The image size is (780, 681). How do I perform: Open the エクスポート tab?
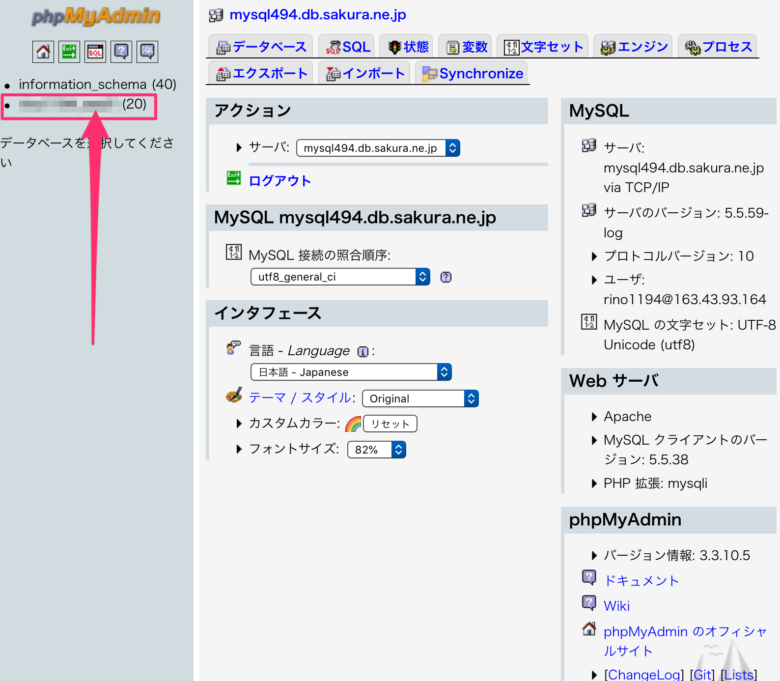261,74
